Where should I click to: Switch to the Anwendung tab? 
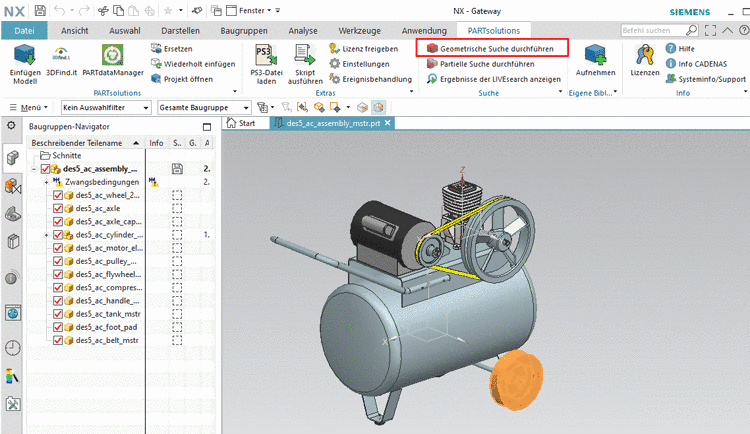(424, 31)
